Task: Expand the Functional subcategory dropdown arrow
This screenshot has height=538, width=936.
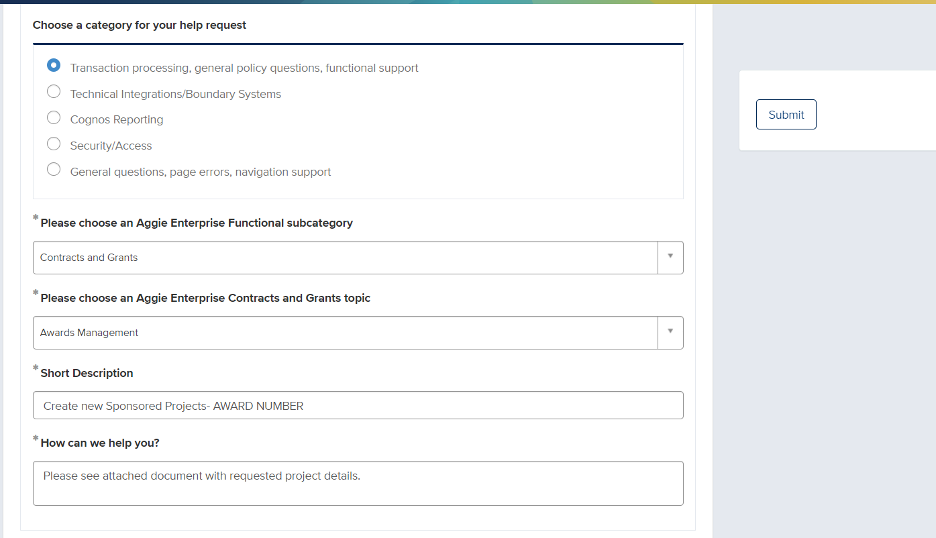Action: tap(670, 257)
